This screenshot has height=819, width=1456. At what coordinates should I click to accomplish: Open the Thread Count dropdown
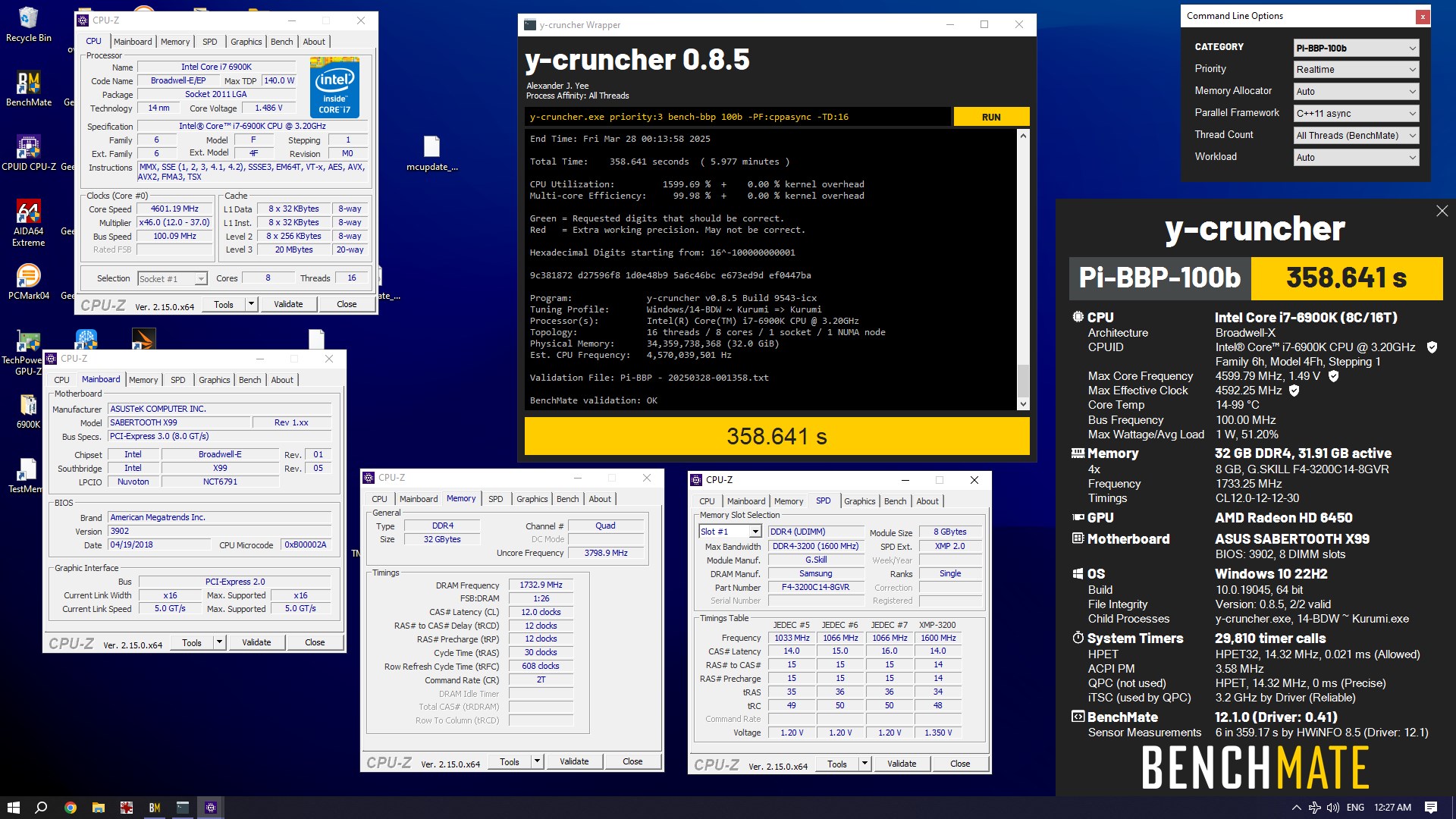(1356, 135)
